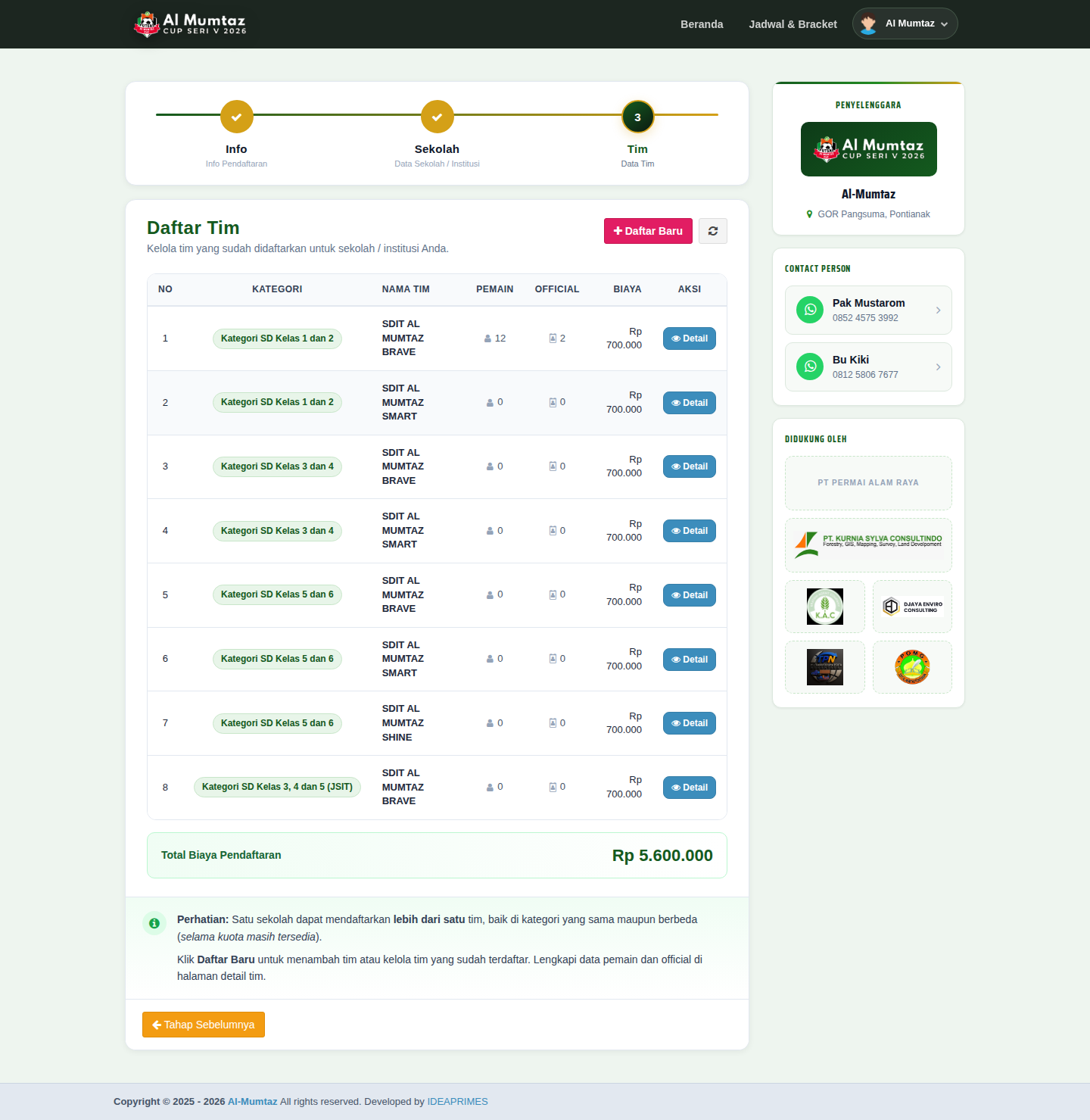Open Al-Mumtaz link in footer

click(x=253, y=1102)
